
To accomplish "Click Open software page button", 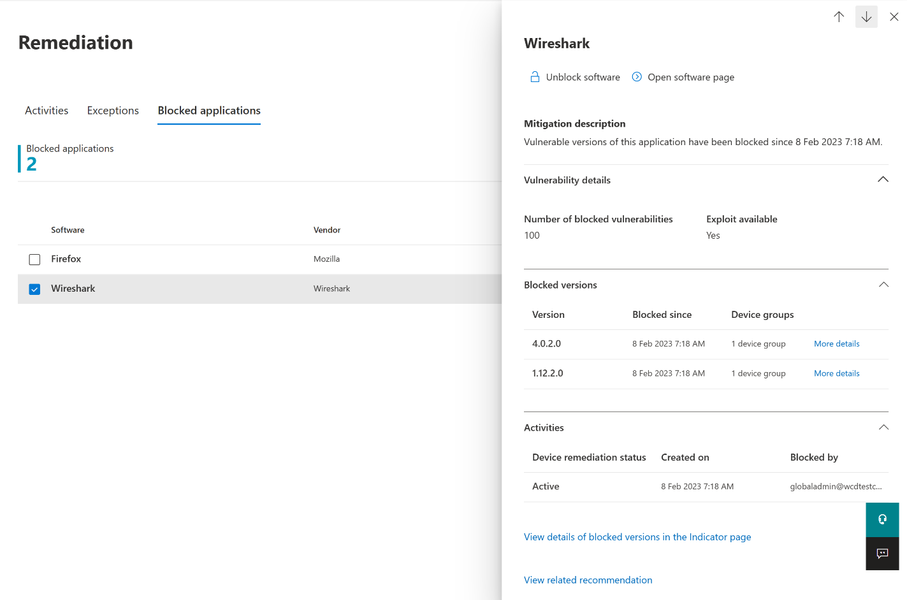I will point(683,77).
